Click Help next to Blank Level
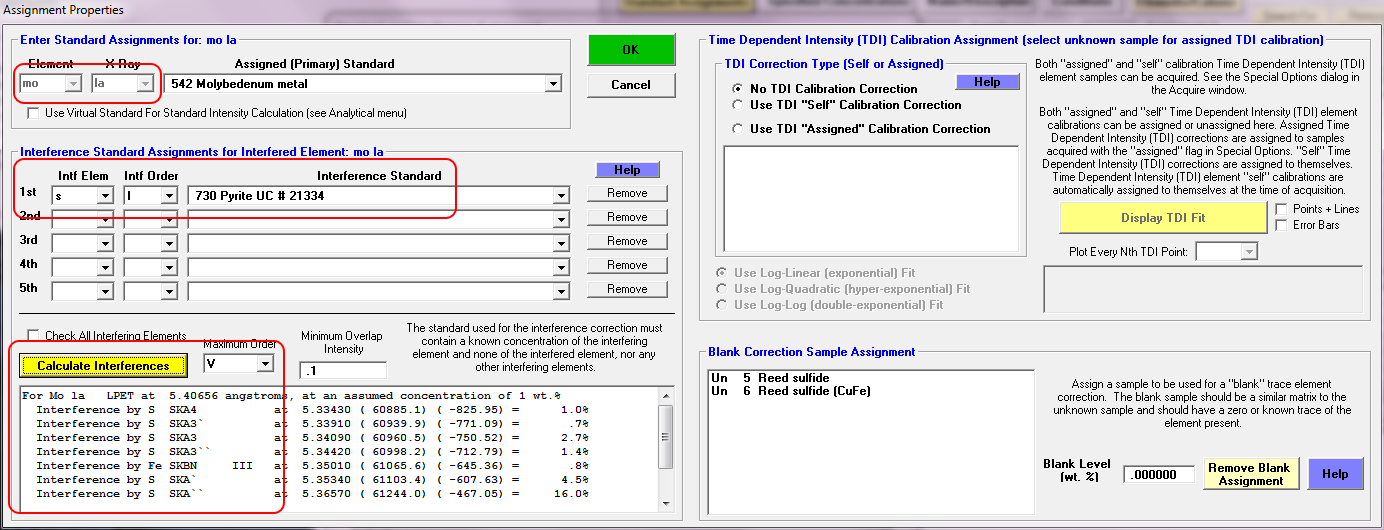The image size is (1384, 530). coord(1334,474)
